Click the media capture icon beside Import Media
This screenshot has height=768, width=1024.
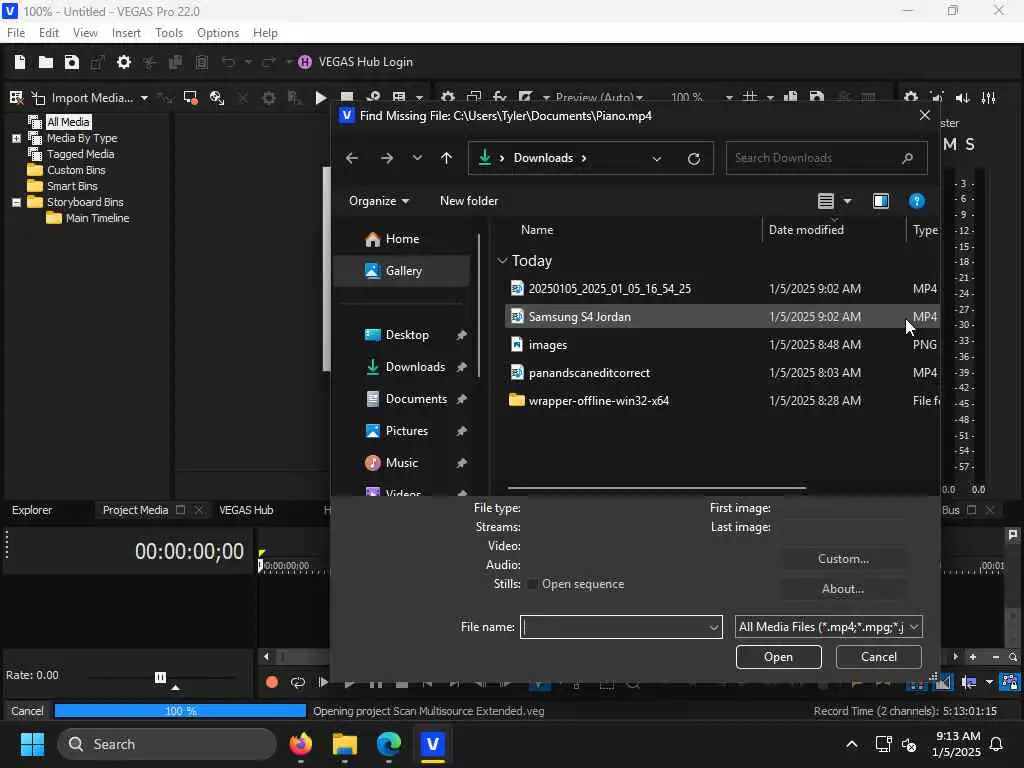[190, 98]
